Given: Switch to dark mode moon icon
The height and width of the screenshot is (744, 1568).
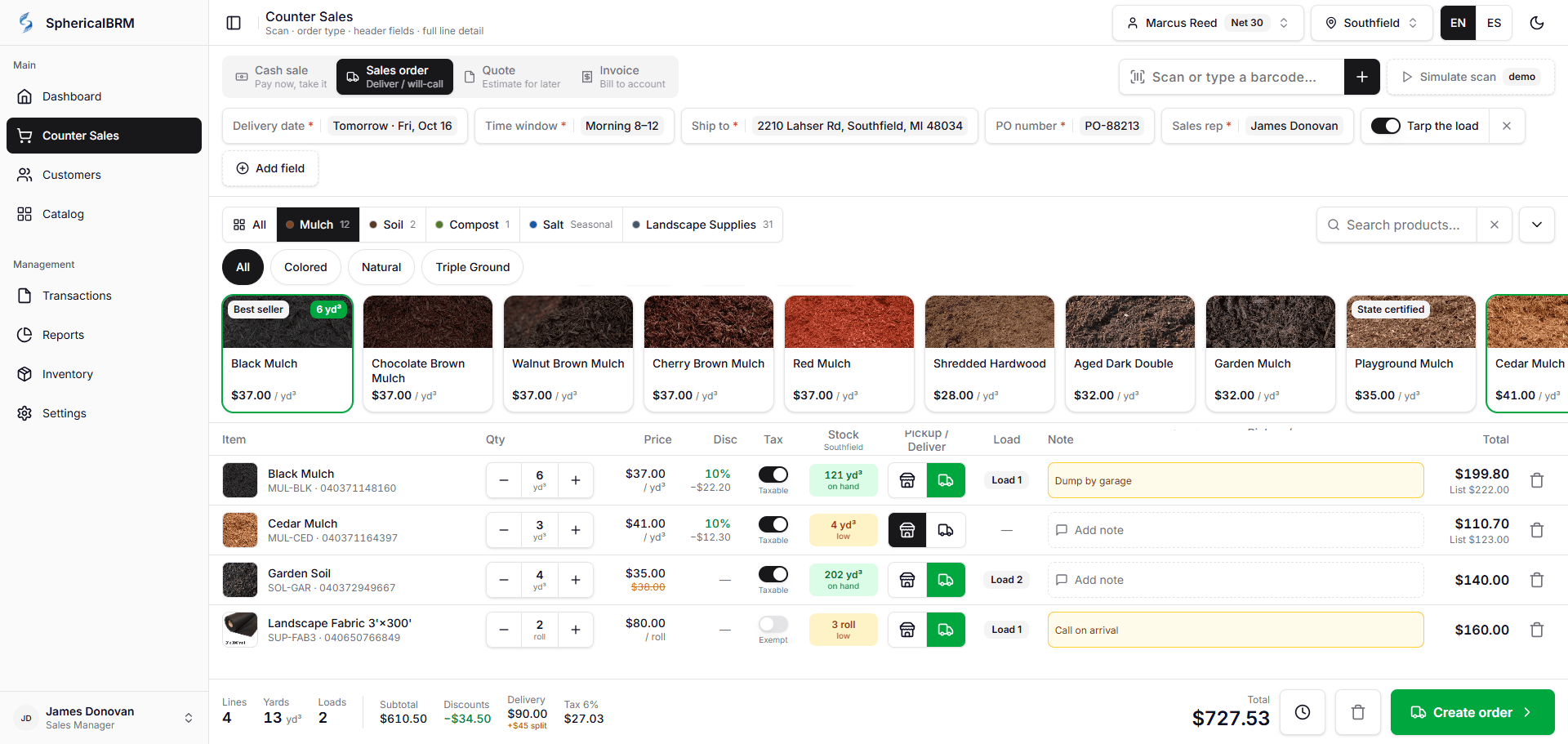Looking at the screenshot, I should pos(1537,23).
